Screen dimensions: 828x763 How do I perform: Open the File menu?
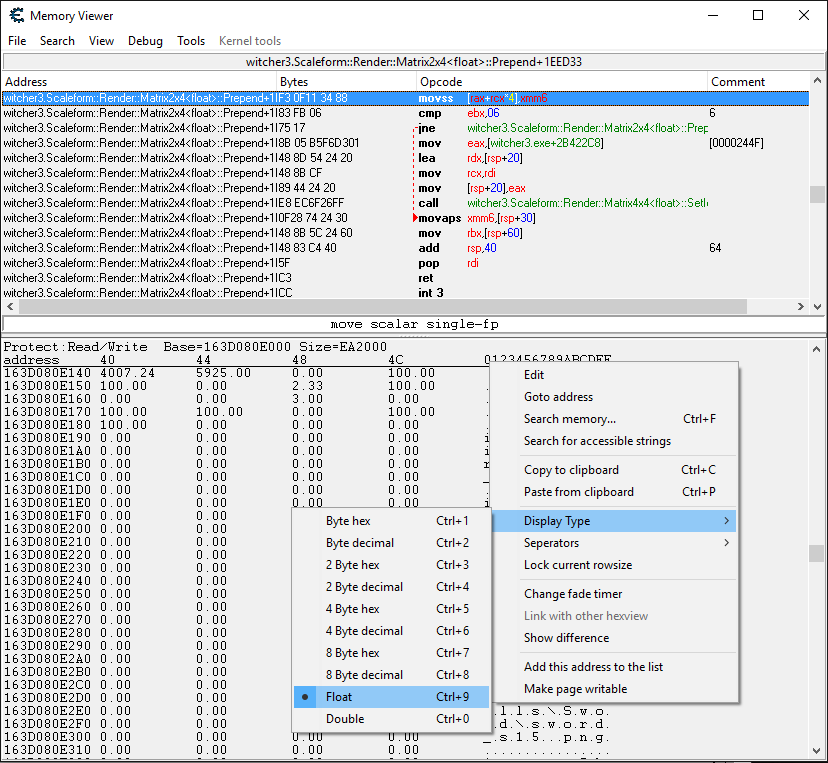(x=17, y=41)
